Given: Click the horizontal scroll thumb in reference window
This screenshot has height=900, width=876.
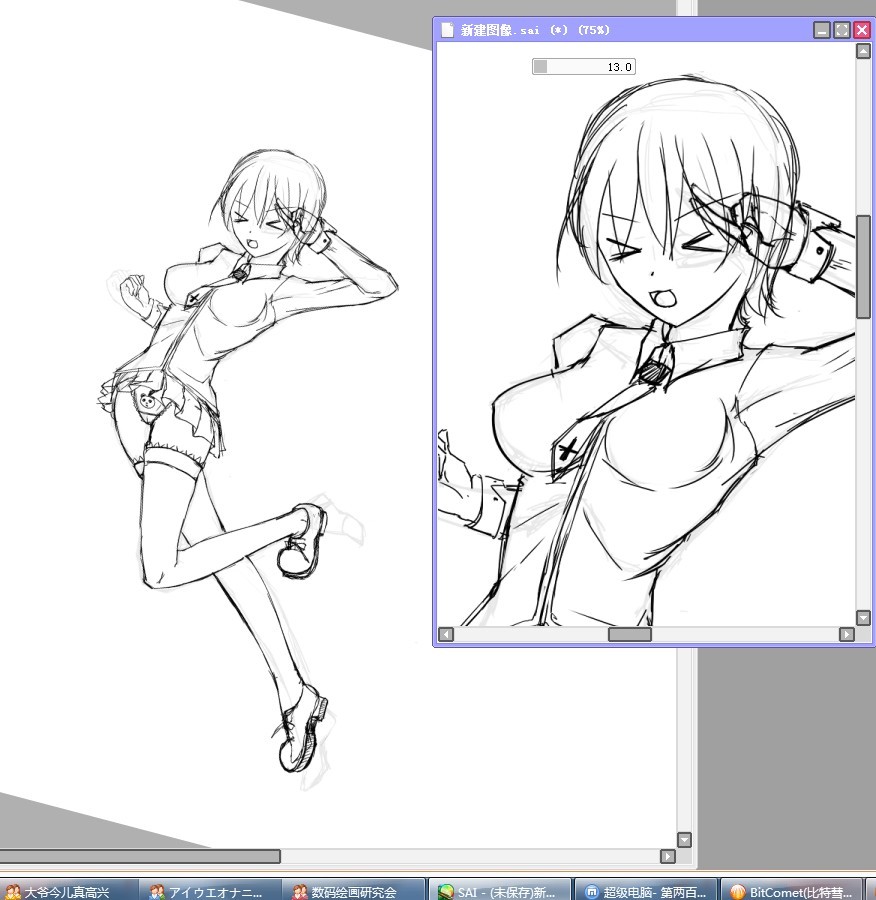Looking at the screenshot, I should click(x=630, y=634).
